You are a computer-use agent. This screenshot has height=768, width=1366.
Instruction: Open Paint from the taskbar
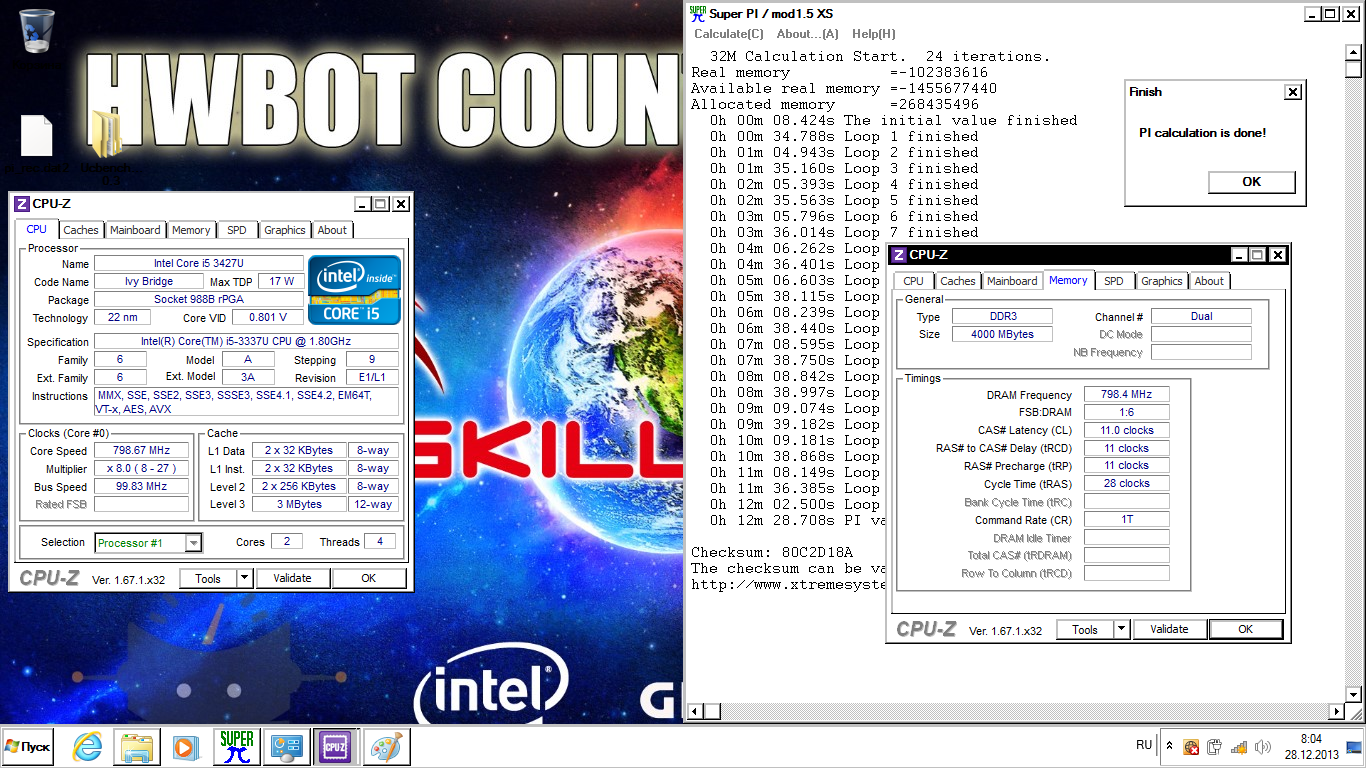coord(385,746)
